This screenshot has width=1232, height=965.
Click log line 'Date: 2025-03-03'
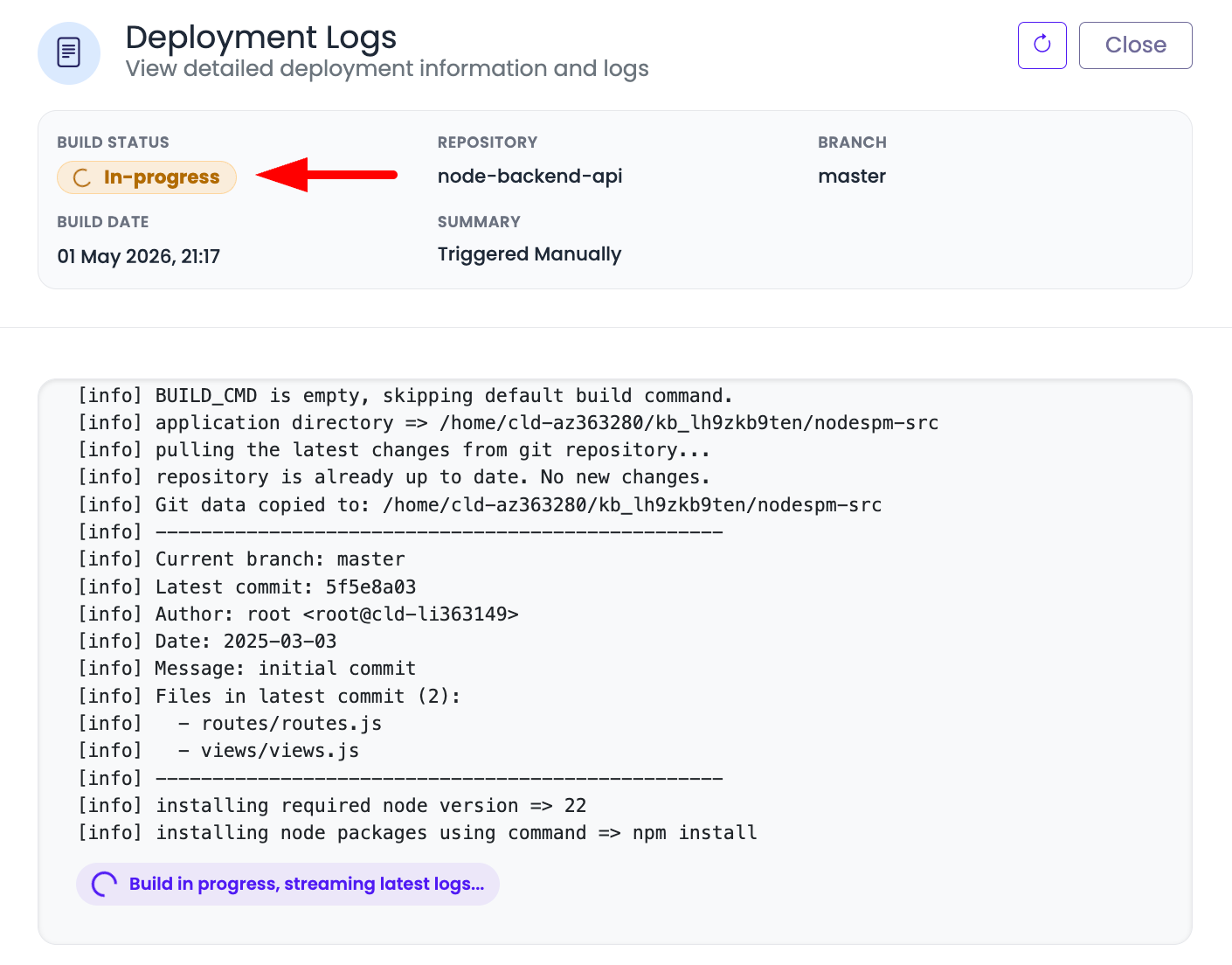(x=207, y=642)
